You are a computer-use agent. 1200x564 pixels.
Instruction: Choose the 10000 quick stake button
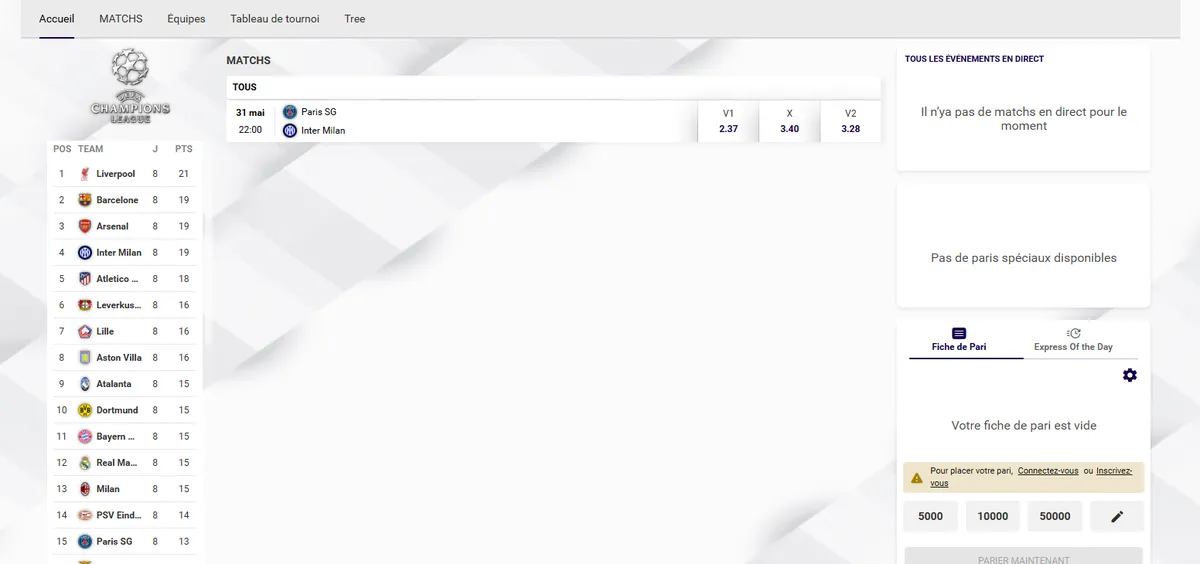(992, 516)
